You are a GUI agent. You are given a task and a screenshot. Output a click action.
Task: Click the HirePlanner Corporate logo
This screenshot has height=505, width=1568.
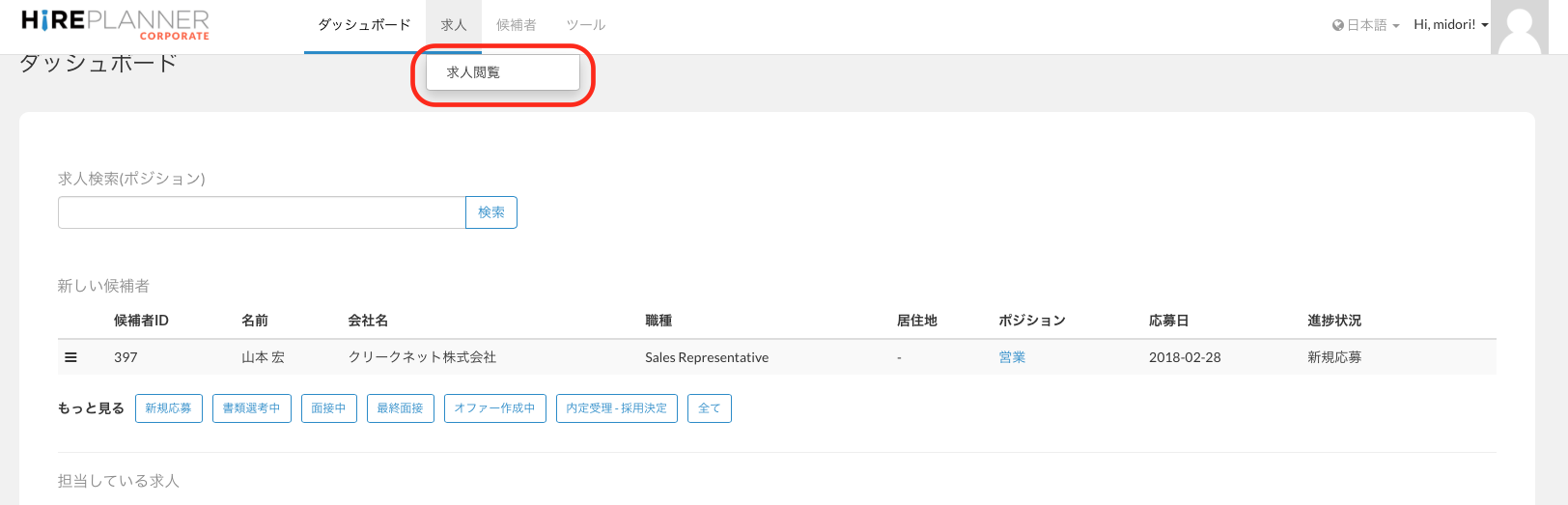coord(115,24)
